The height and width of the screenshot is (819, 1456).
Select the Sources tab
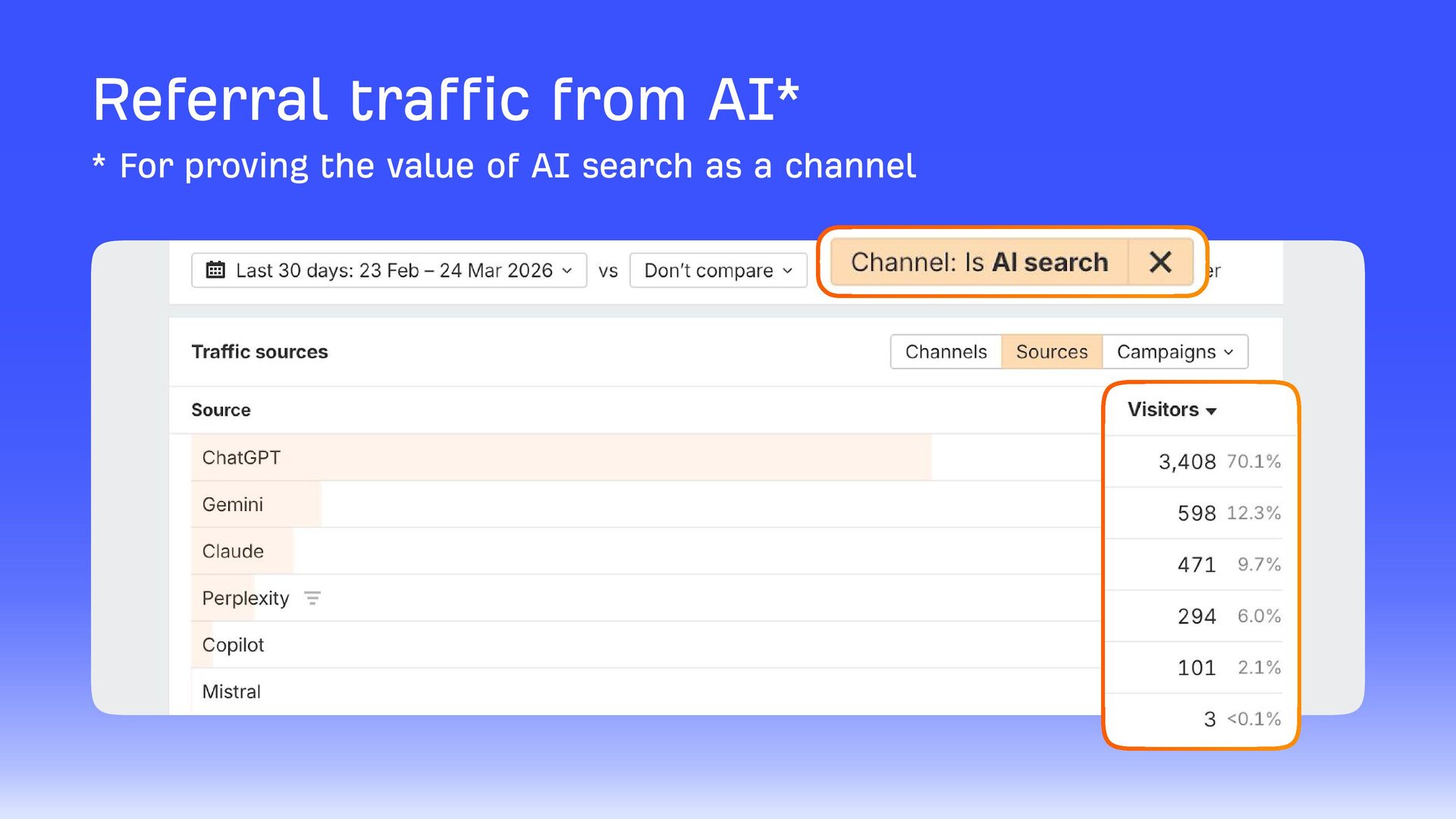[1051, 352]
